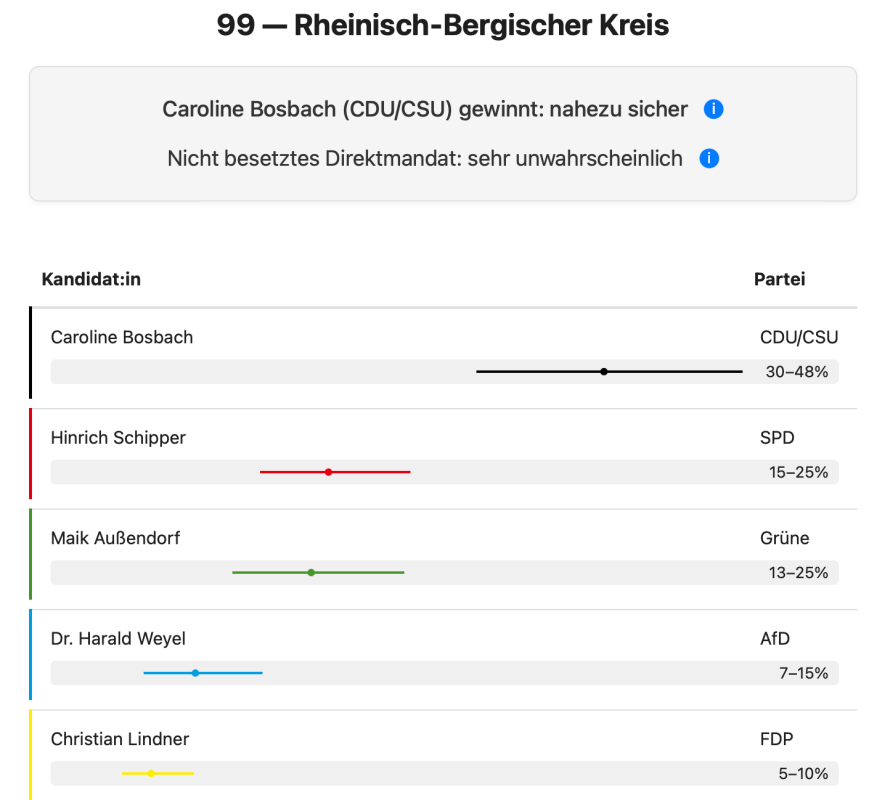Select Dr. Harald Weyel's name
The image size is (869, 800).
118,639
